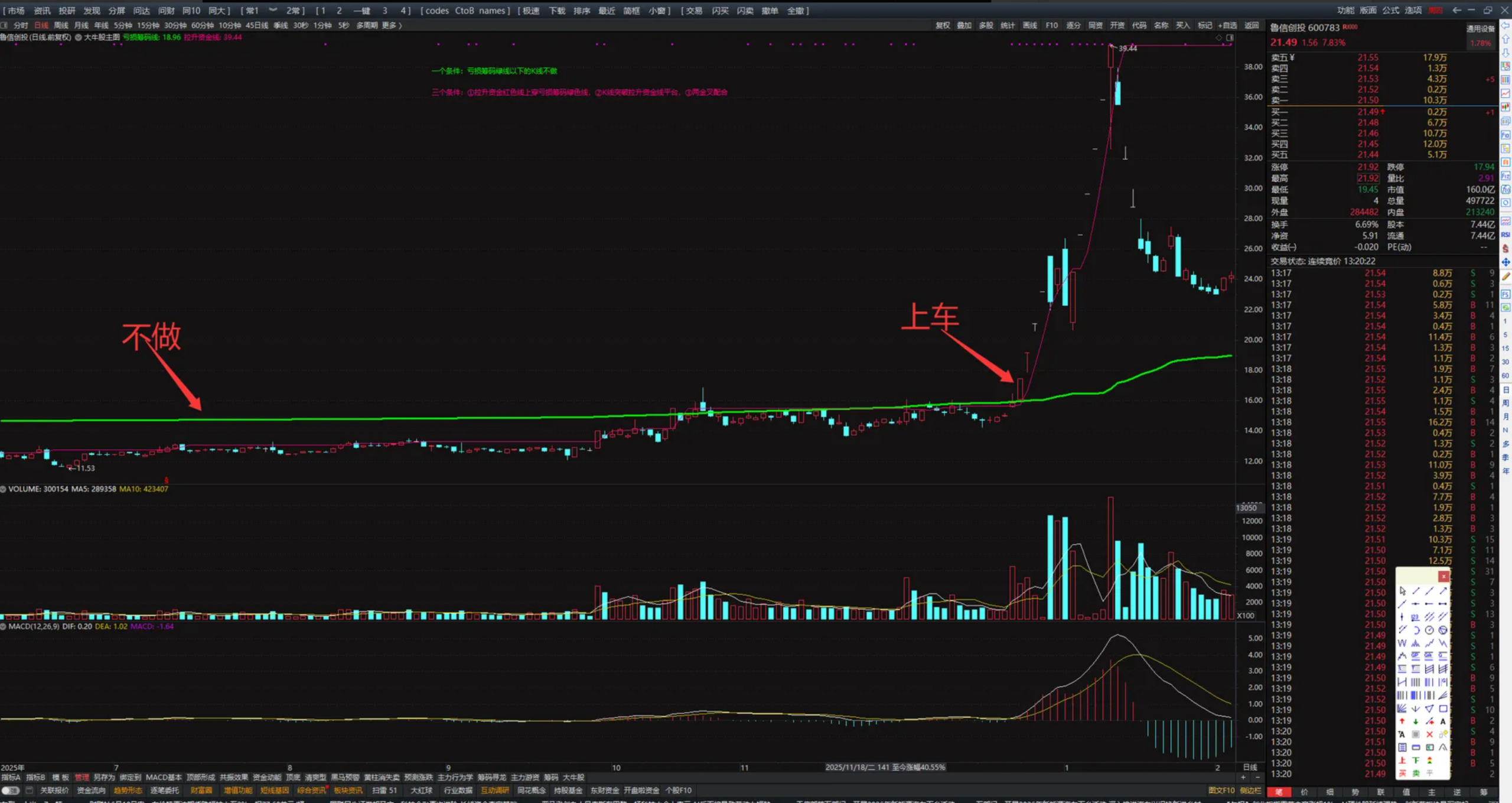Open the 版面 layout menu
1512x803 pixels.
tap(1368, 10)
